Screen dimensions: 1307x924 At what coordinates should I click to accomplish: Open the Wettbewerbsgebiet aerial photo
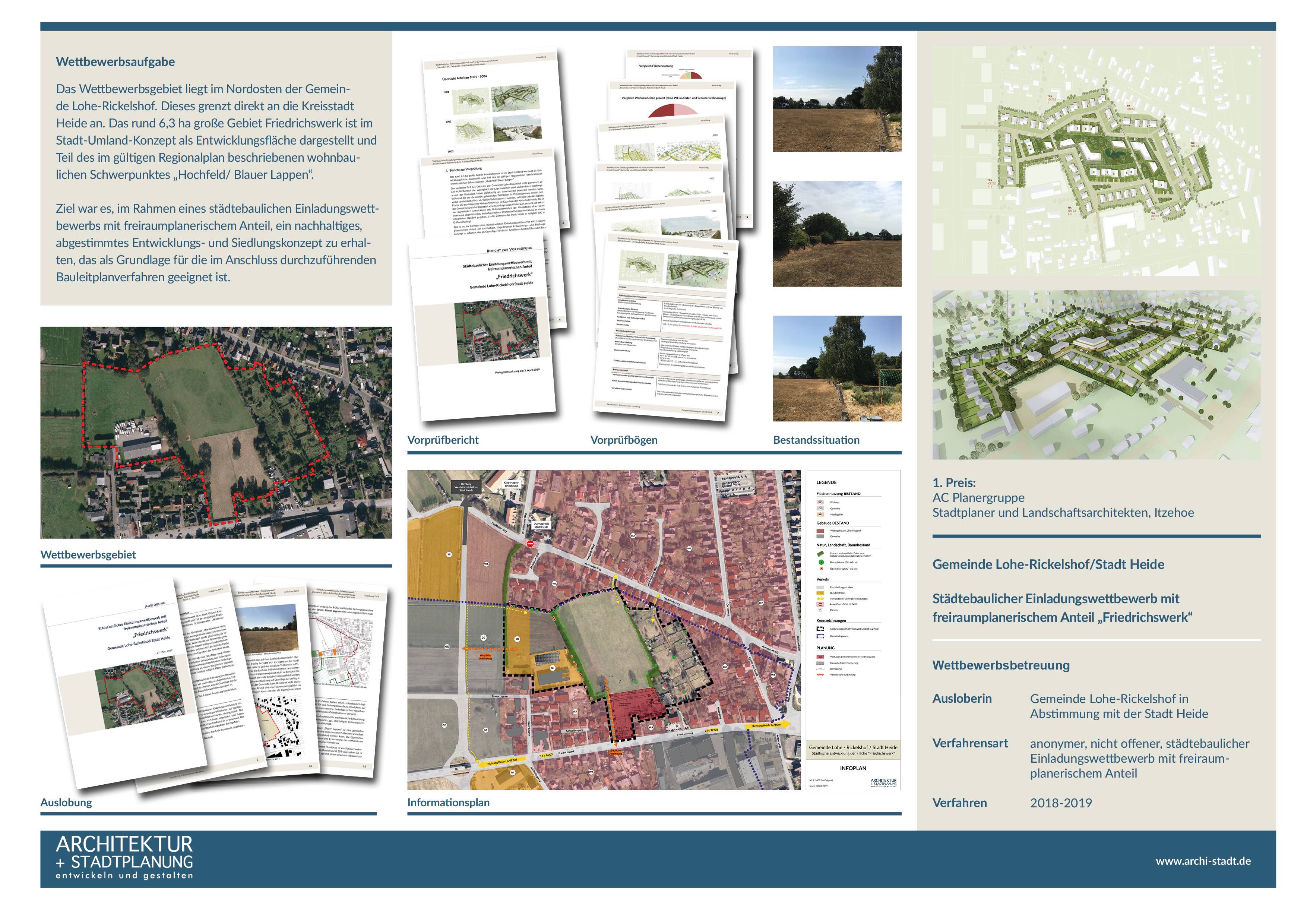click(x=216, y=432)
